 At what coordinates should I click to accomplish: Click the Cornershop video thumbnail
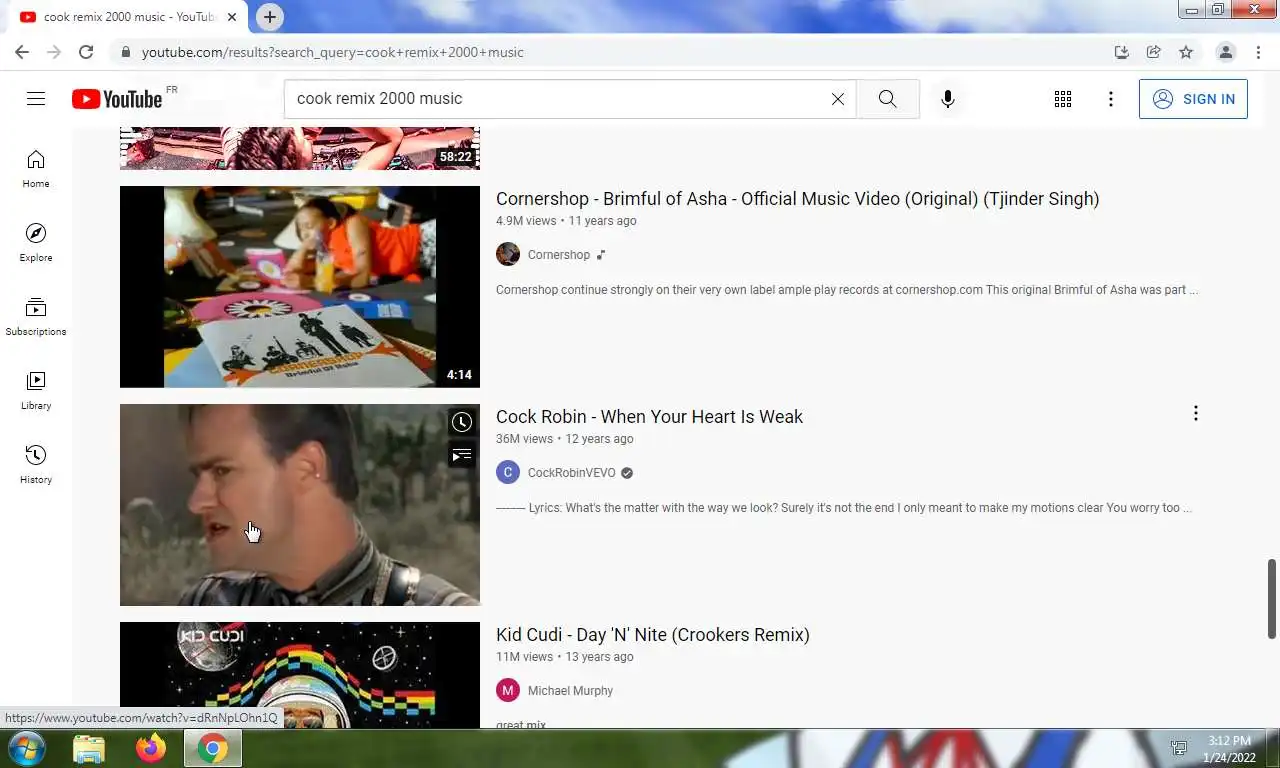(x=300, y=287)
